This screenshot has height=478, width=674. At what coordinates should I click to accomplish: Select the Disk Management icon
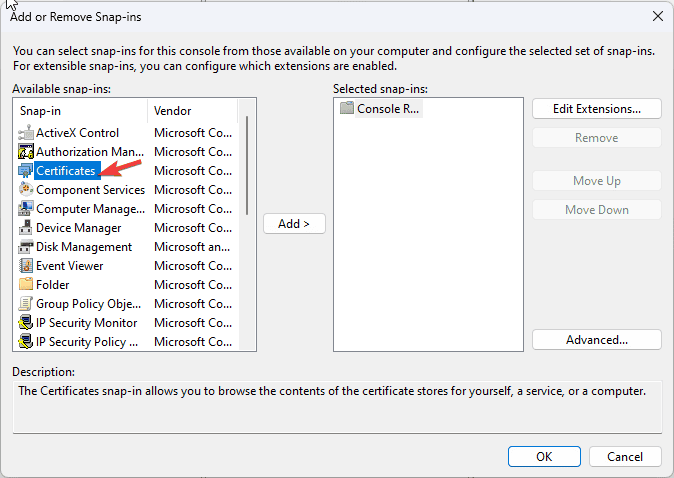26,247
